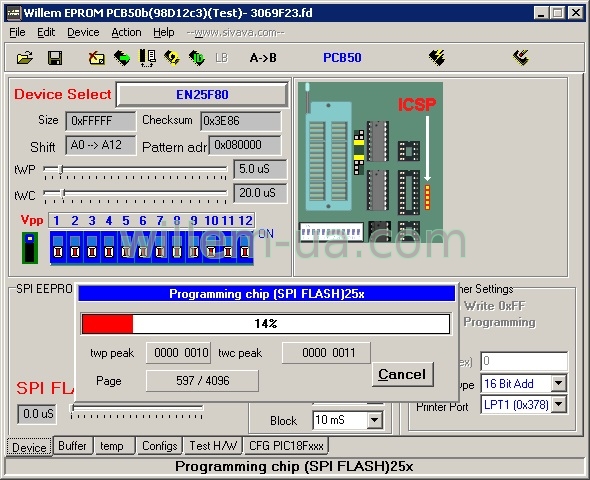Click the Vpp jumper indicator icon
590x480 pixels.
[x=30, y=248]
